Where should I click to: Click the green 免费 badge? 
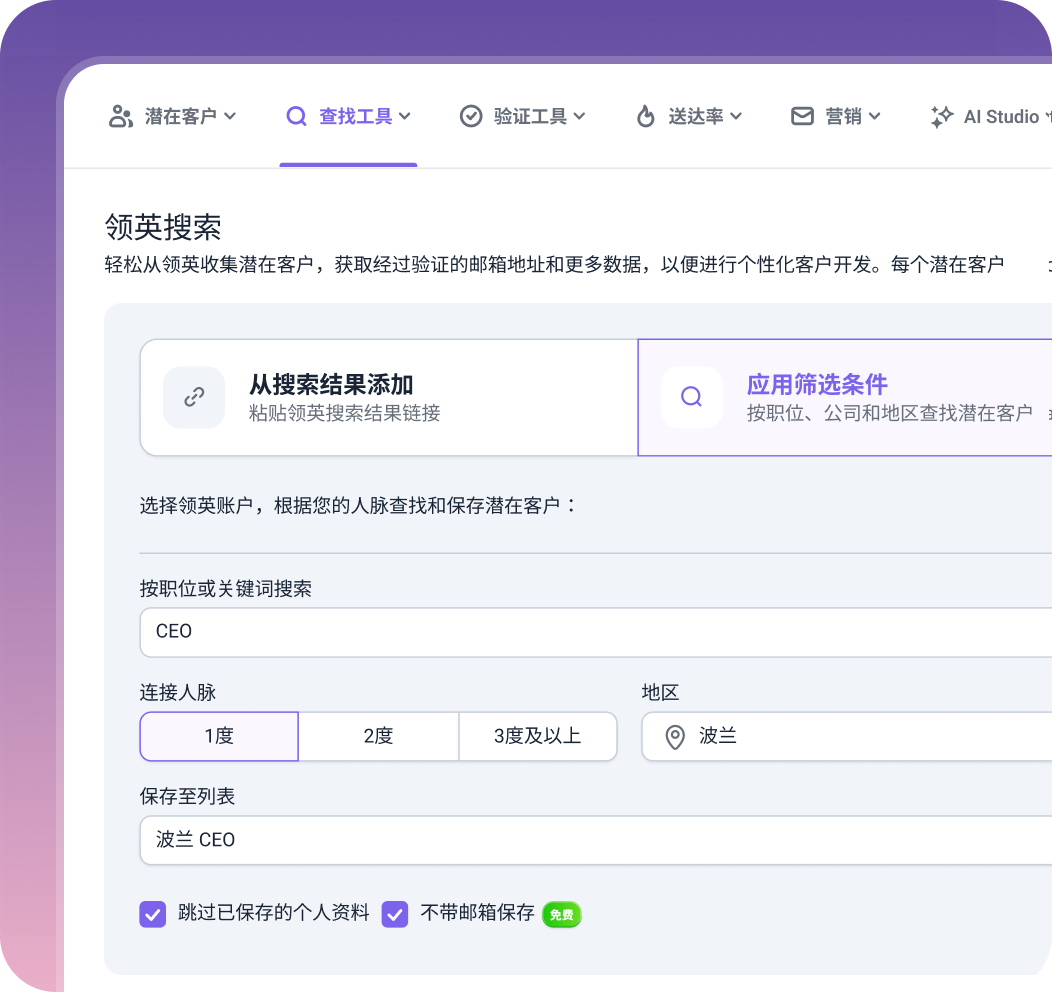(562, 915)
